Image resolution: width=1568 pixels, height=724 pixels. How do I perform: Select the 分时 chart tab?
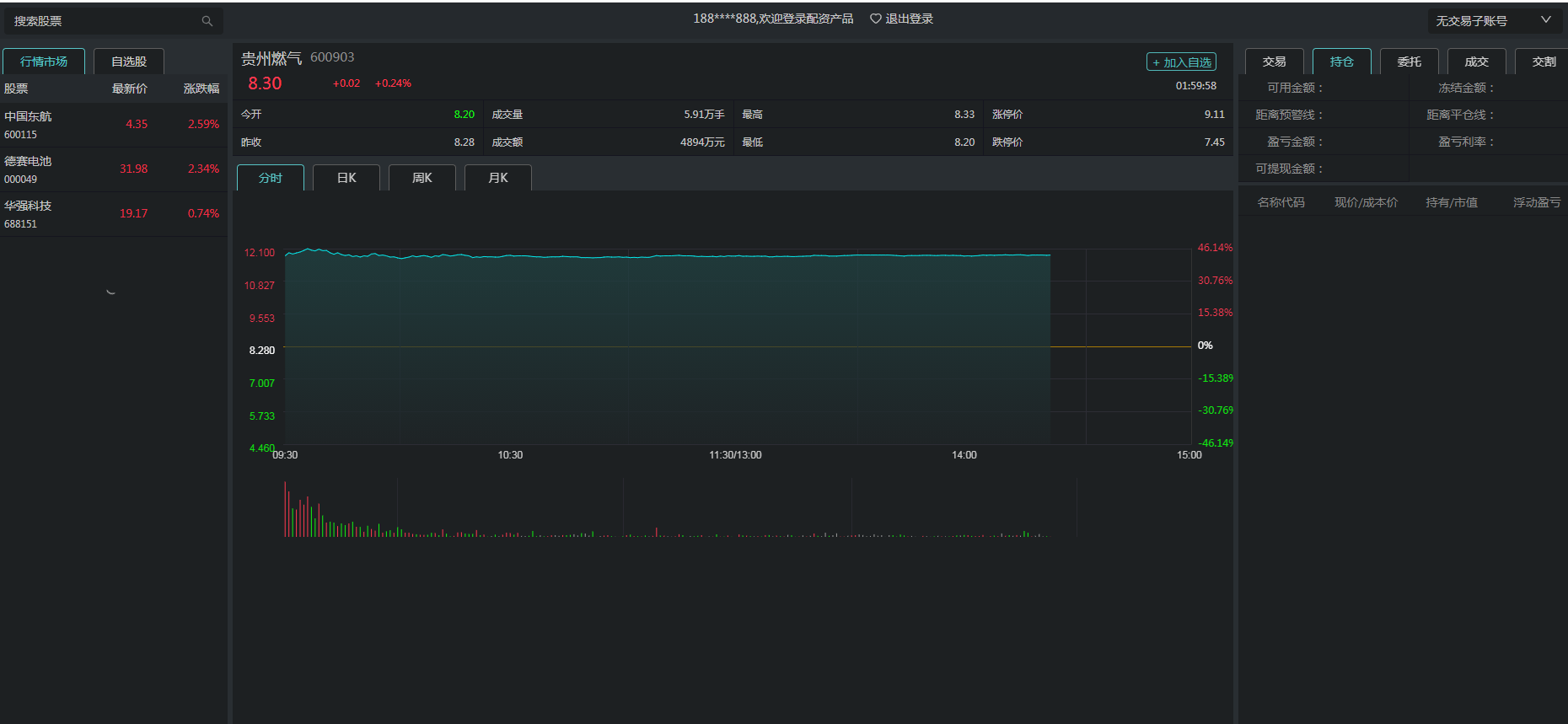pos(271,178)
